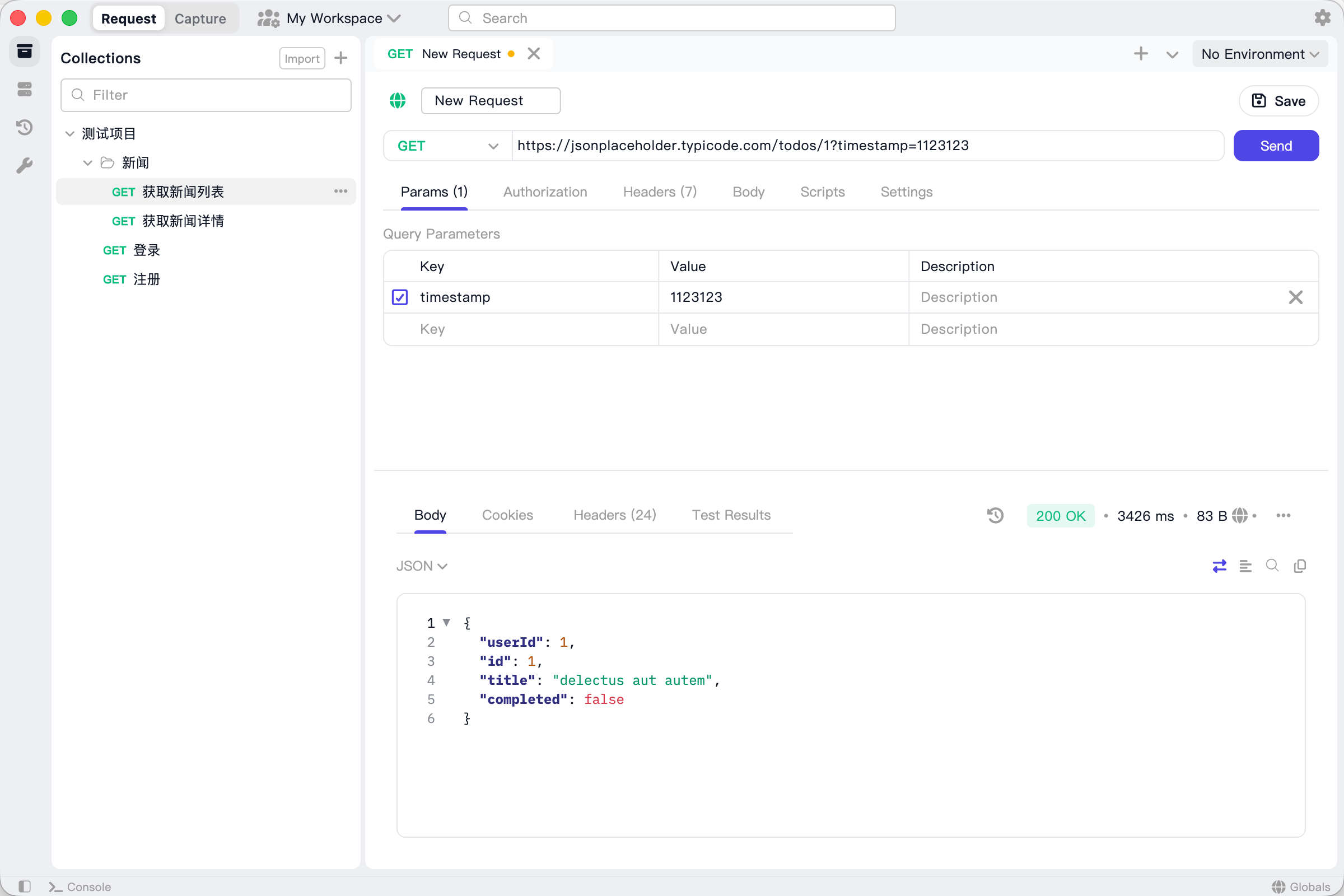The image size is (1344, 896).
Task: Open the 注册 request
Action: tap(206, 279)
